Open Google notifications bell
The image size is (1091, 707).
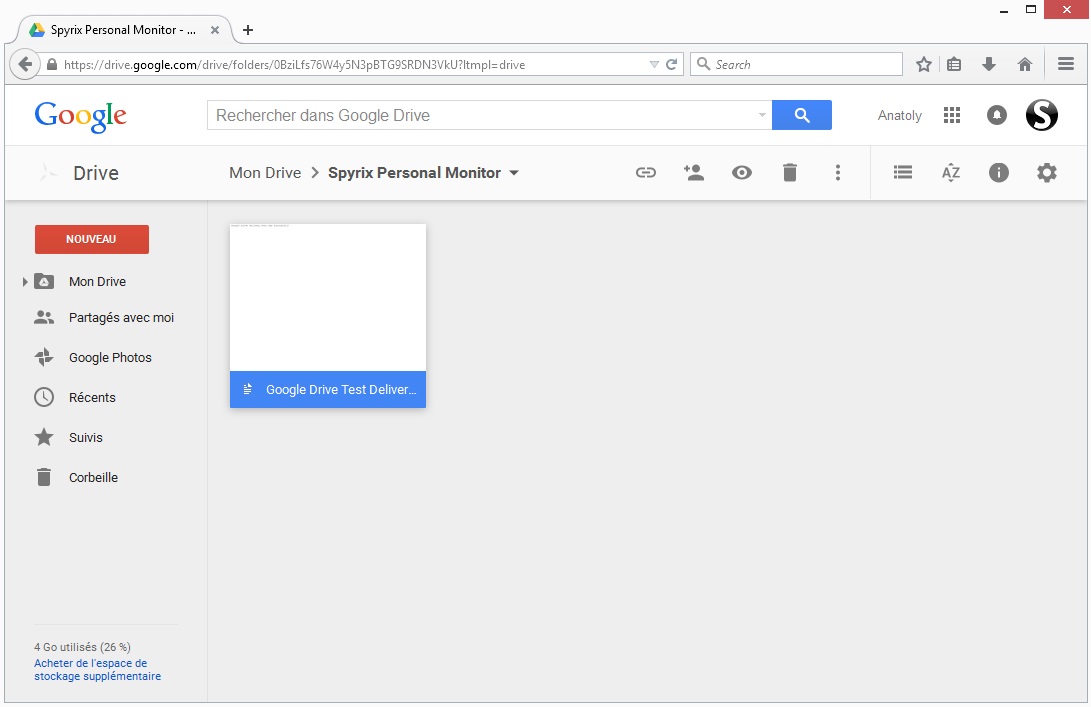click(x=996, y=115)
